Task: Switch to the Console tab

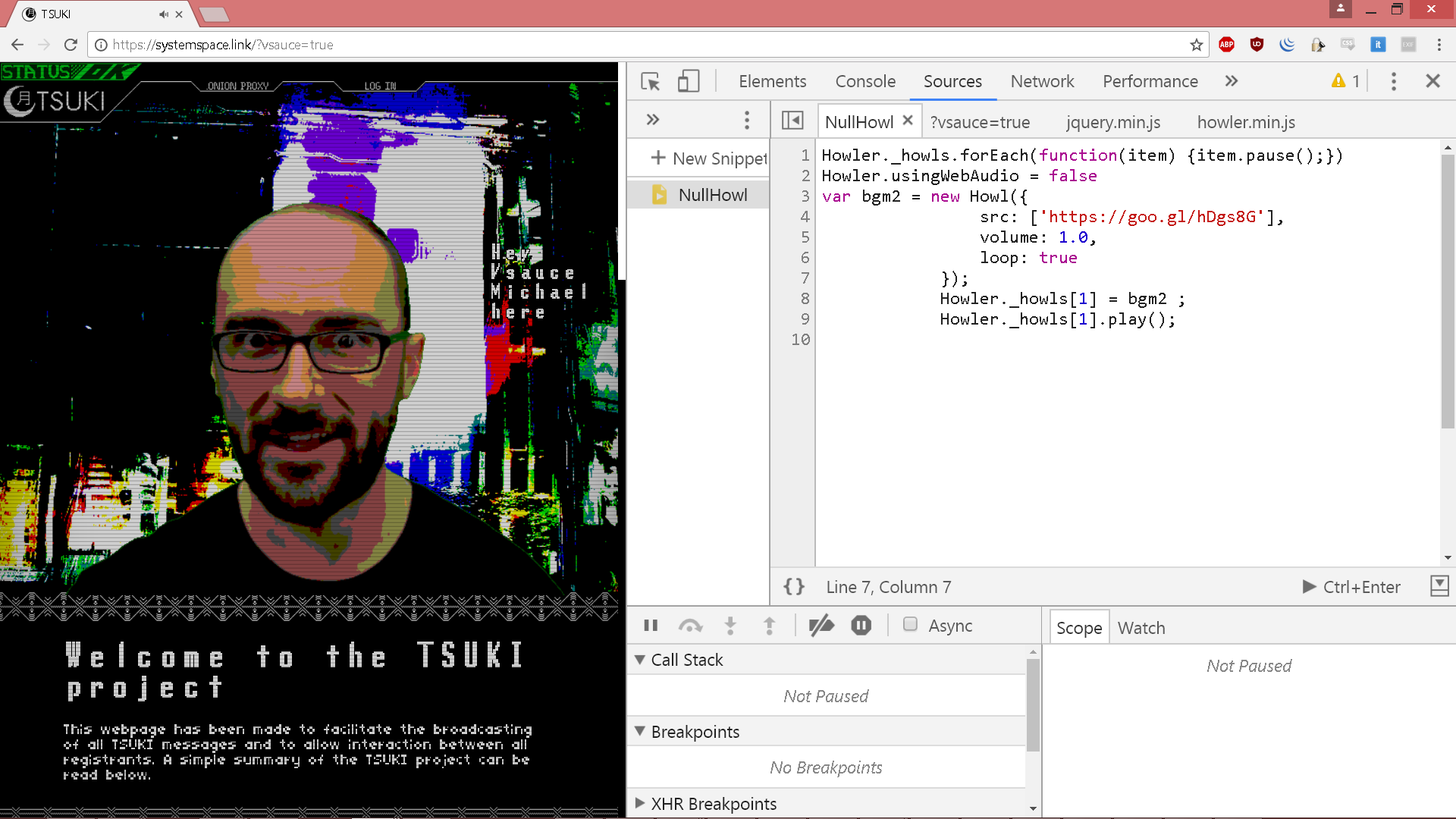Action: click(x=865, y=81)
